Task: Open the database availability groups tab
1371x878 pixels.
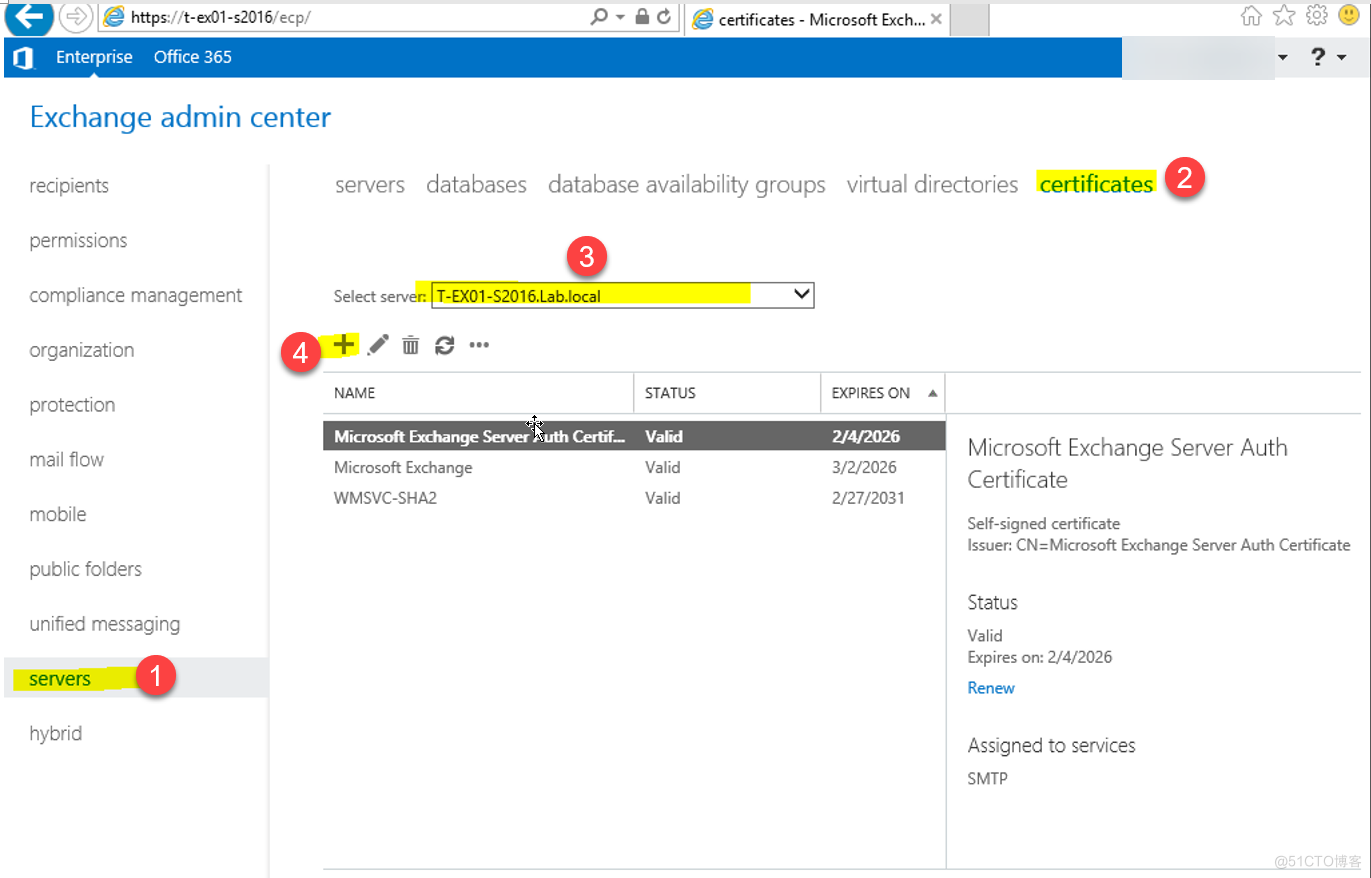Action: (x=687, y=185)
